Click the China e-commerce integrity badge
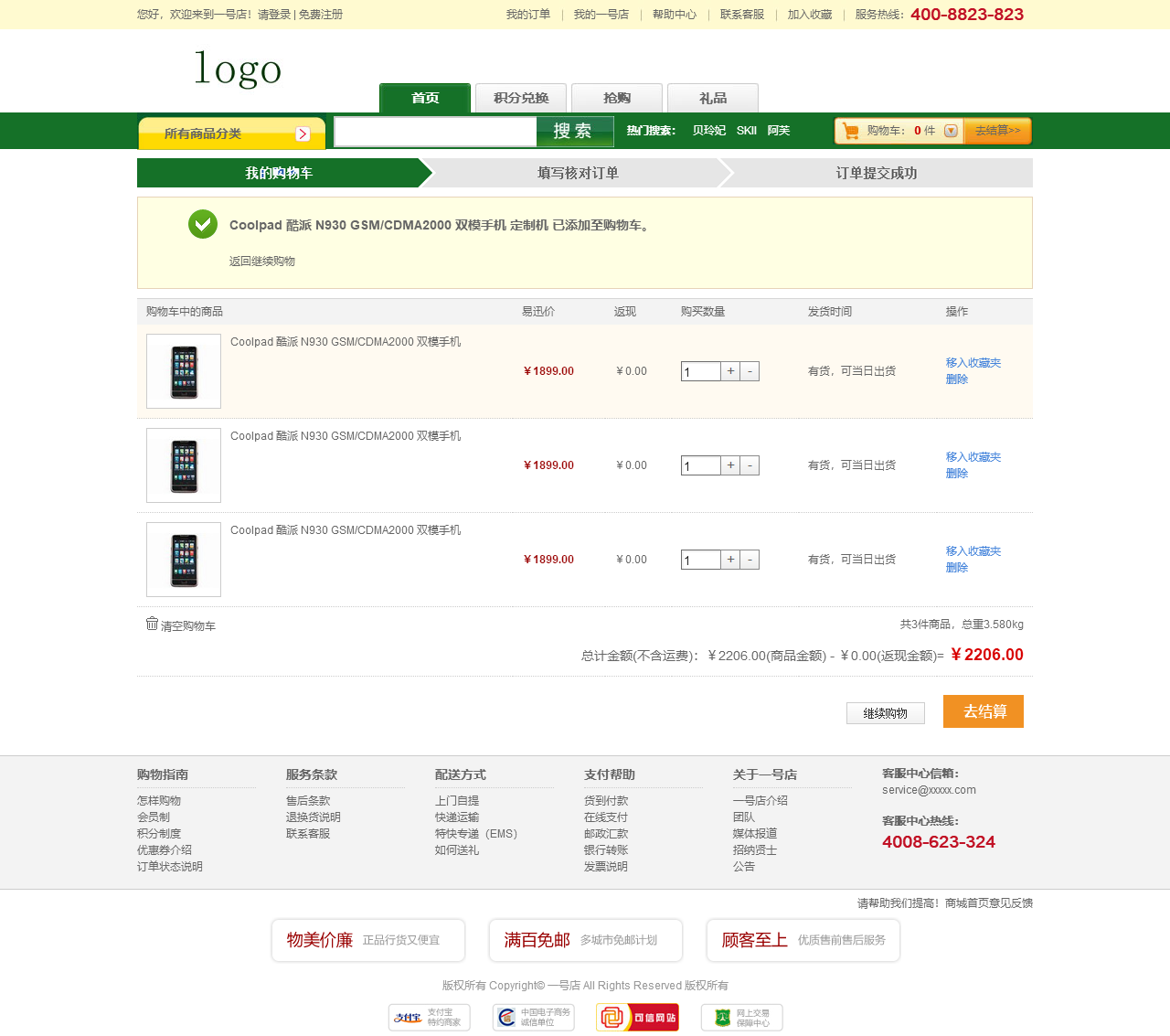 534,1017
